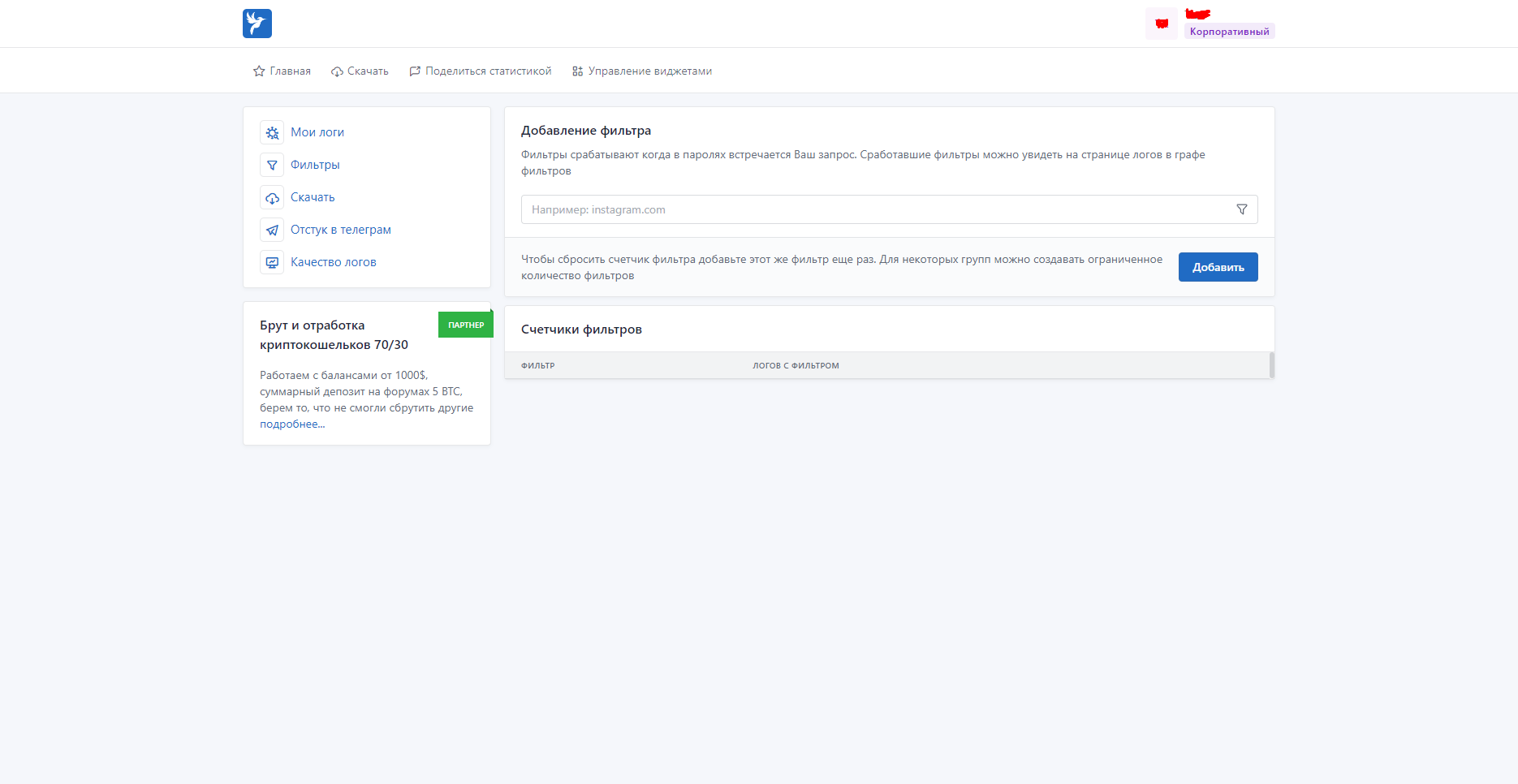The height and width of the screenshot is (784, 1518).
Task: Click the paper plane icon for Отстук в телеграм
Action: [x=272, y=230]
